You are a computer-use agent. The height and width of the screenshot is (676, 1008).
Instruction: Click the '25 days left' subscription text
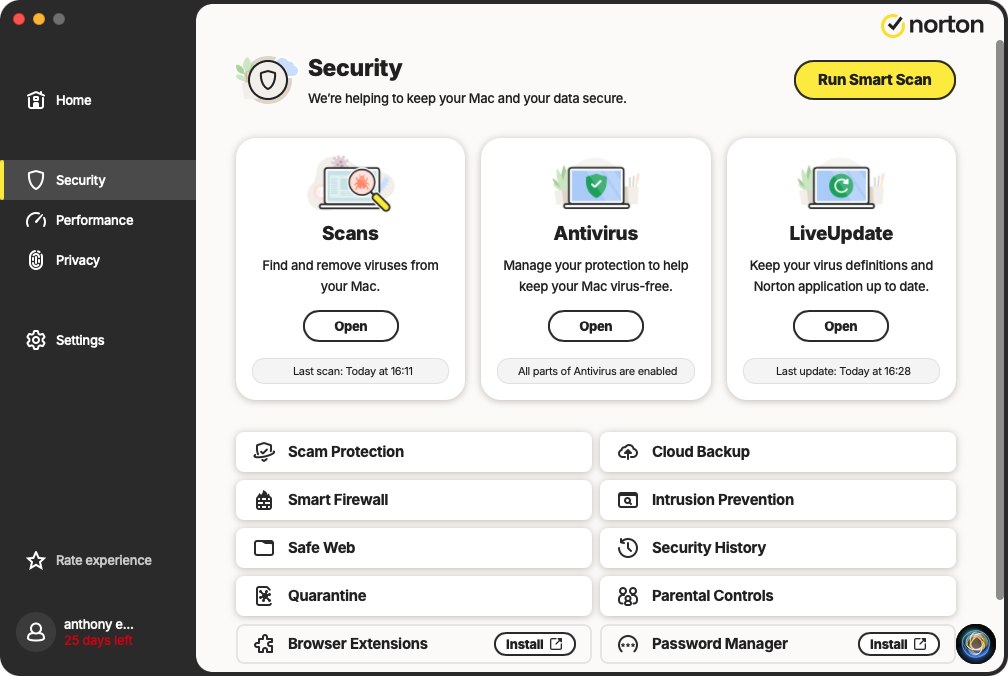(98, 640)
